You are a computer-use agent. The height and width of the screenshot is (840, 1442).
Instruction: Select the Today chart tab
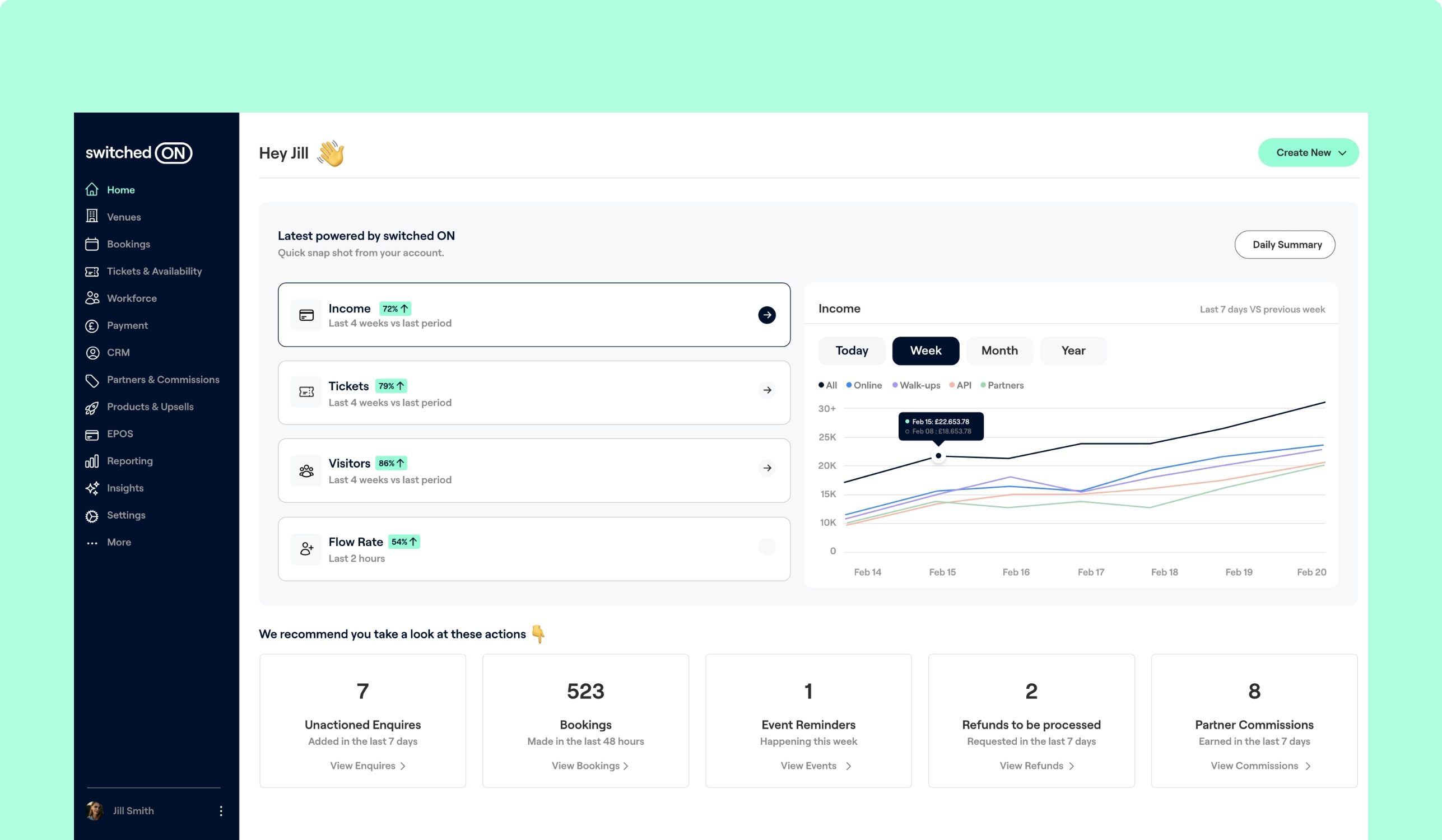pyautogui.click(x=852, y=351)
